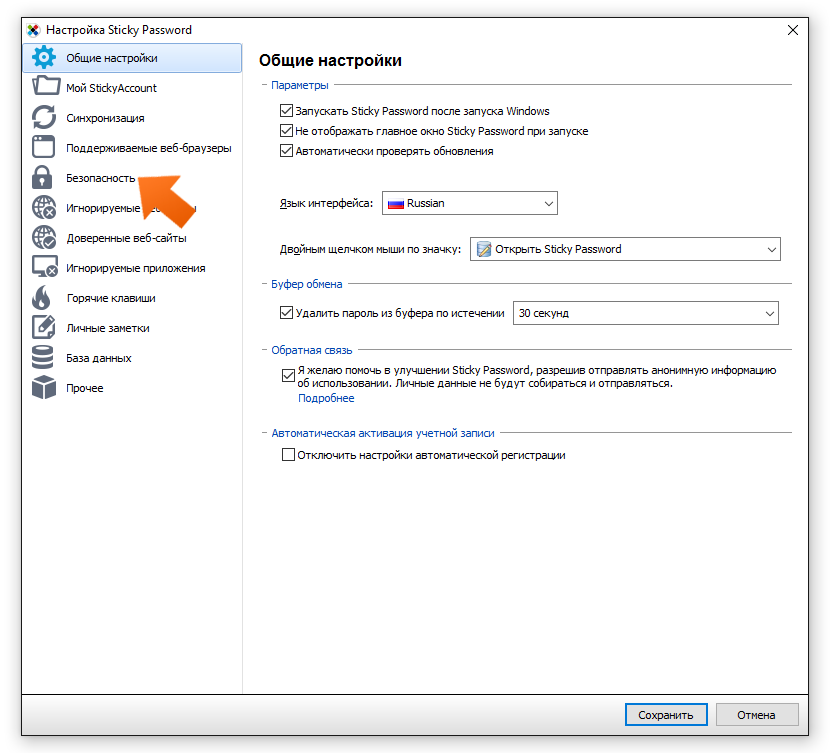This screenshot has width=831, height=753.
Task: Toggle Запускать Sticky Password после запуска Windows
Action: (x=286, y=111)
